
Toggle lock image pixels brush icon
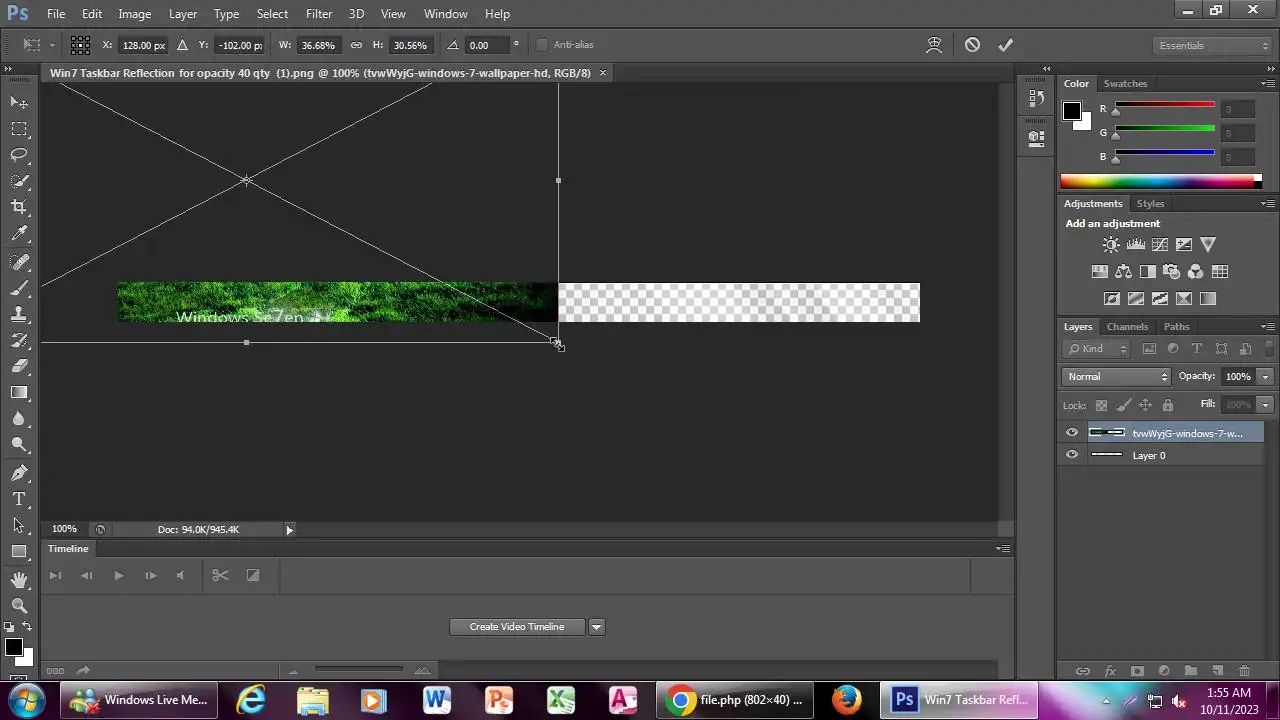(x=1124, y=405)
